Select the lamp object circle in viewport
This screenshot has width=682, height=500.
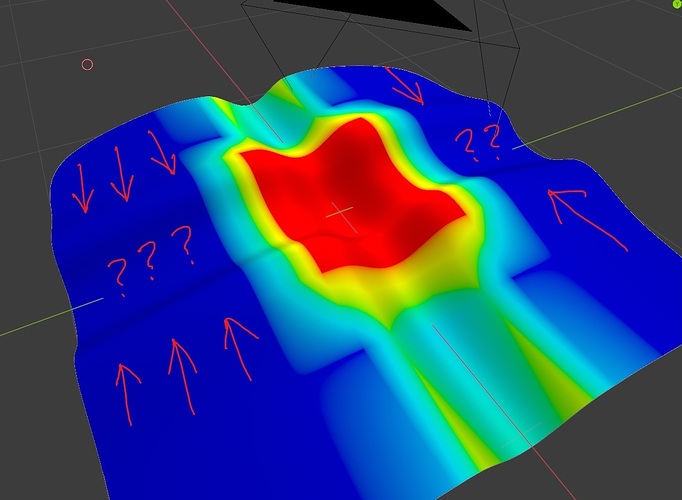pos(87,65)
